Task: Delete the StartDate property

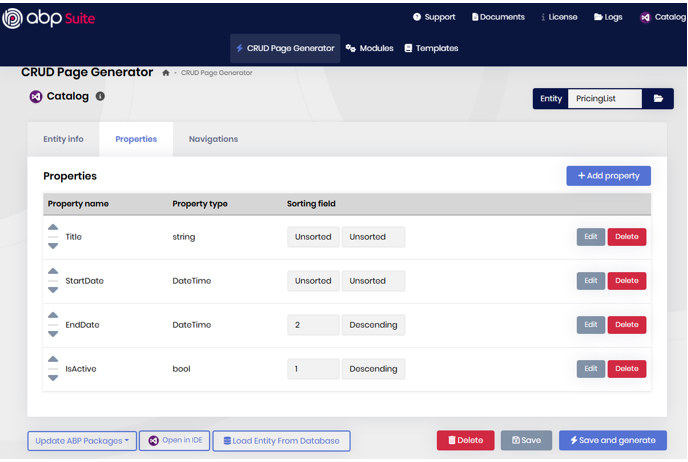Action: 627,281
